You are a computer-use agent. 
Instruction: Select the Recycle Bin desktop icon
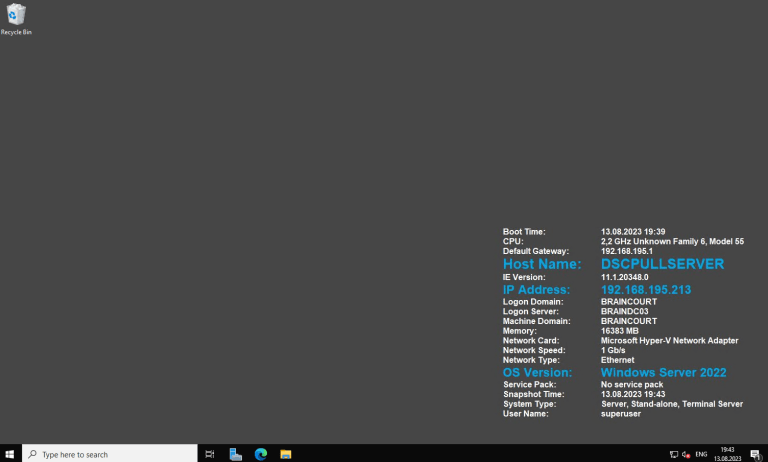[16, 18]
